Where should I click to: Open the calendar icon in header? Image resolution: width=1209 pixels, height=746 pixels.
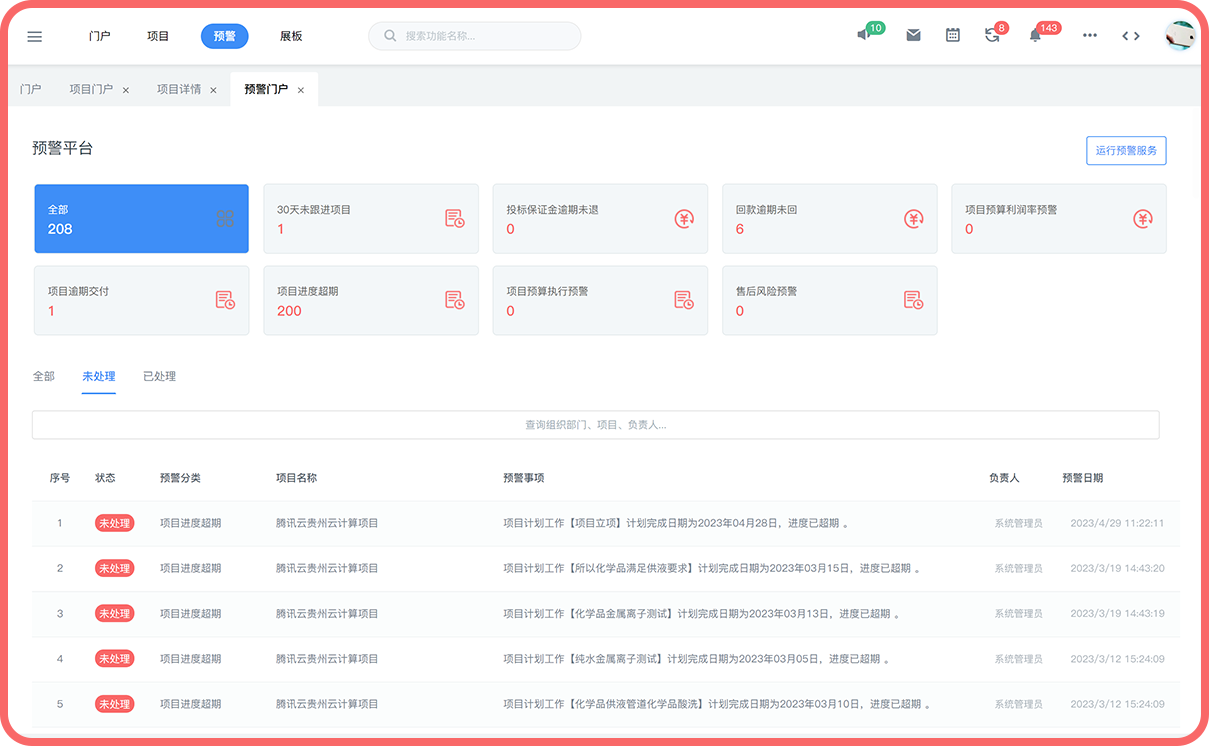tap(953, 35)
